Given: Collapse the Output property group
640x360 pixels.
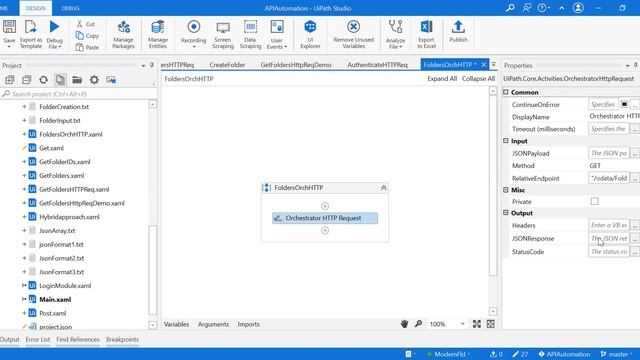Looking at the screenshot, I should (506, 213).
